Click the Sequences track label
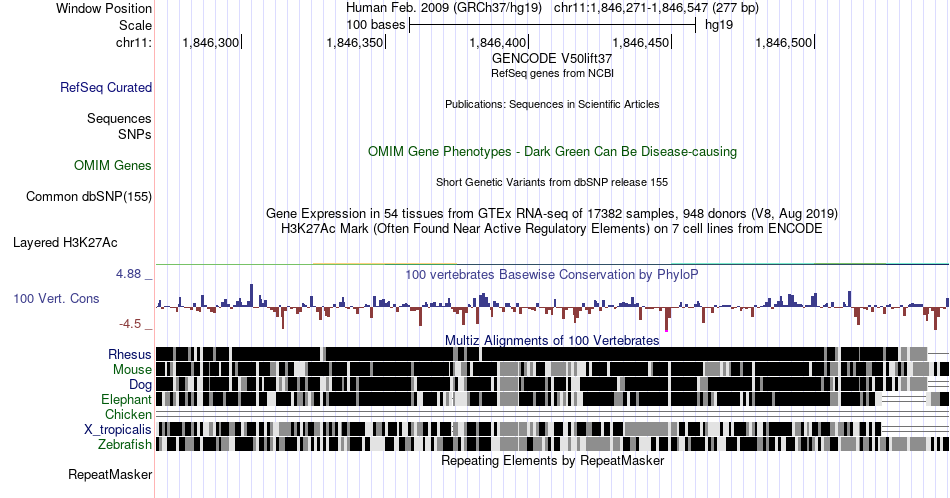950x498 pixels. tap(119, 118)
